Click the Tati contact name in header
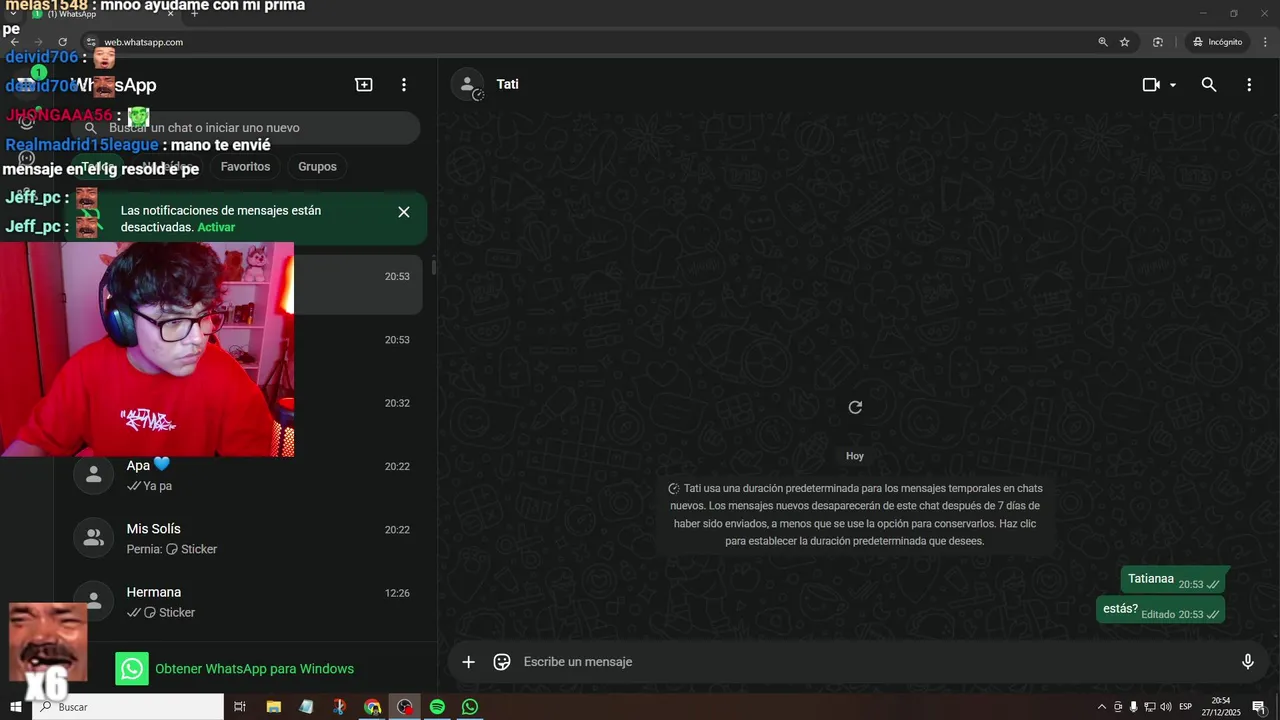 pos(508,84)
